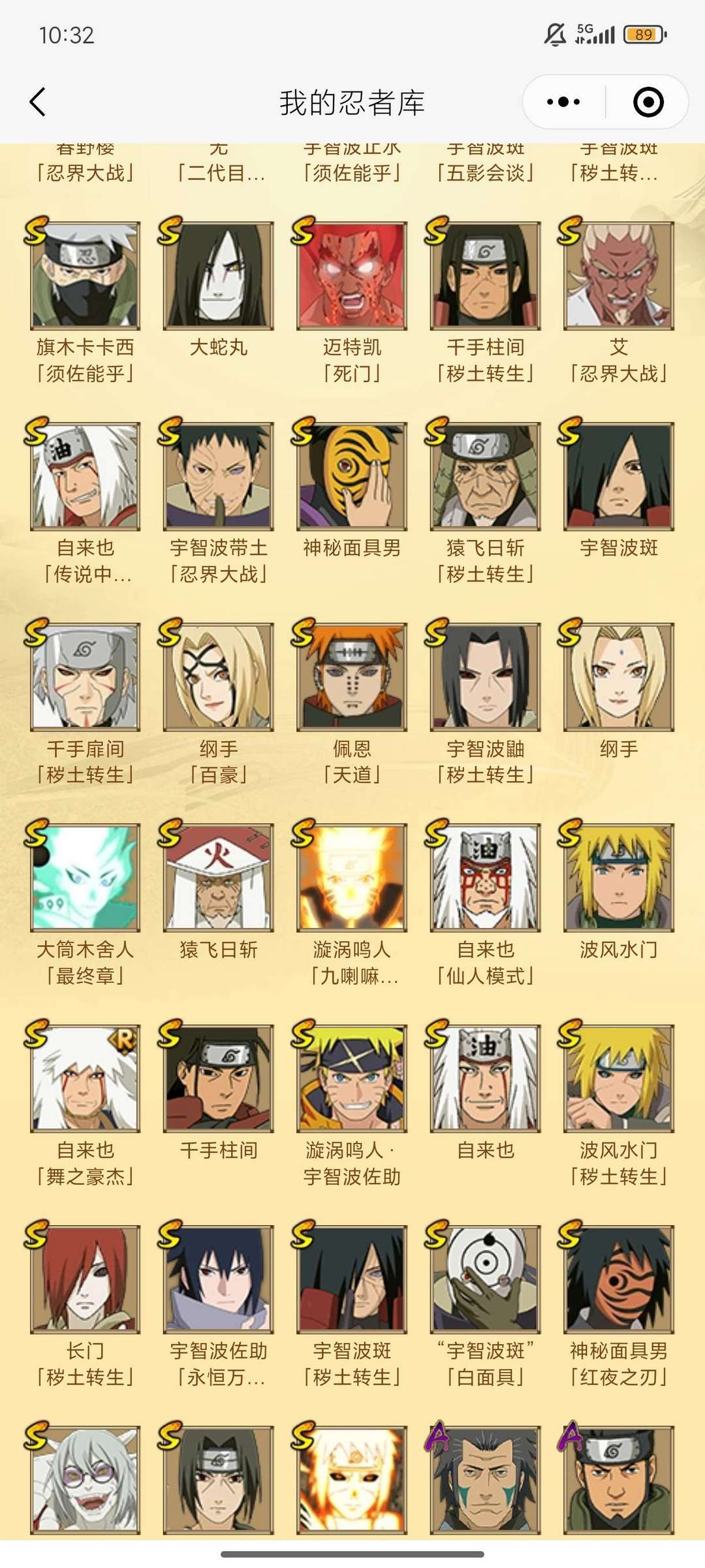Choose 长门「秽土转生」red-haired portrait

[x=86, y=1279]
